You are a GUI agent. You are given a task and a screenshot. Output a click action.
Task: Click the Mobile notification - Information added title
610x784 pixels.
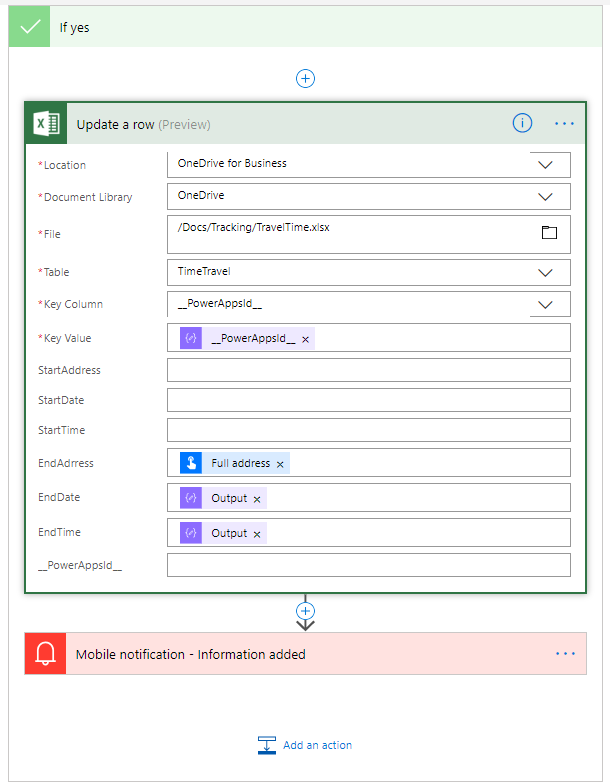pos(191,655)
